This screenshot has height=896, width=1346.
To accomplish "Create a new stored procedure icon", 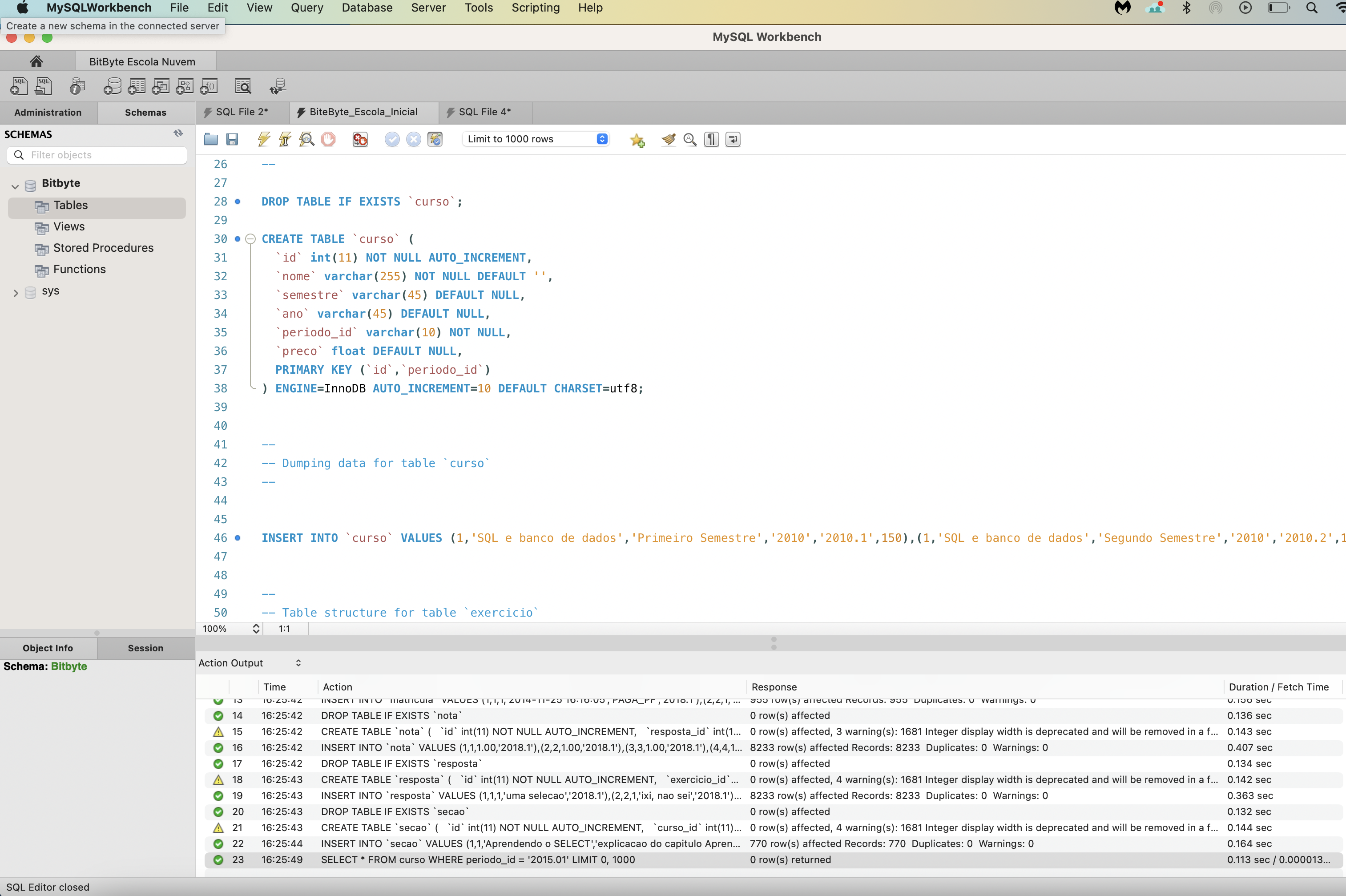I will click(185, 86).
